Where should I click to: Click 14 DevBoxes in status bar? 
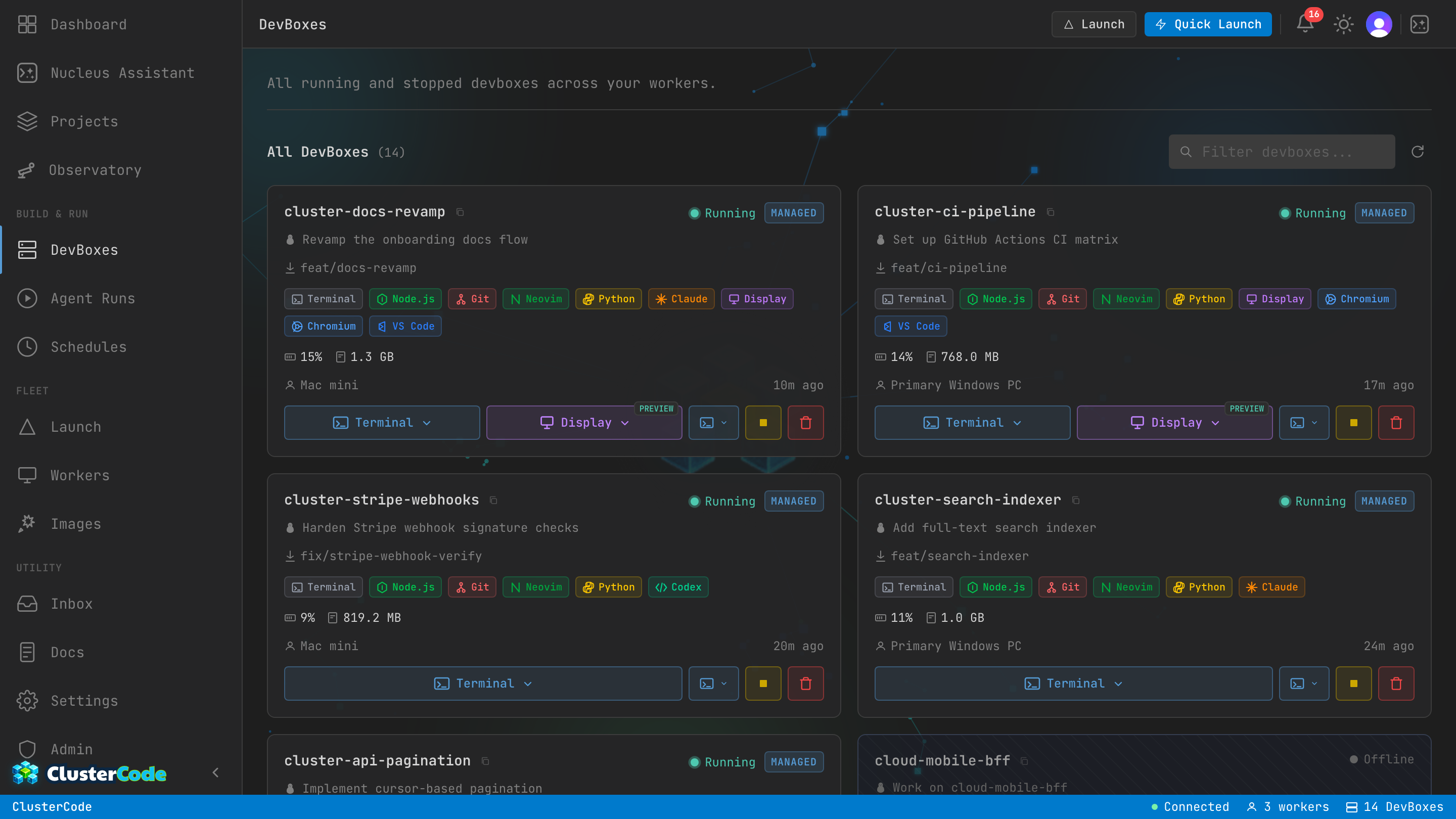click(x=1394, y=806)
